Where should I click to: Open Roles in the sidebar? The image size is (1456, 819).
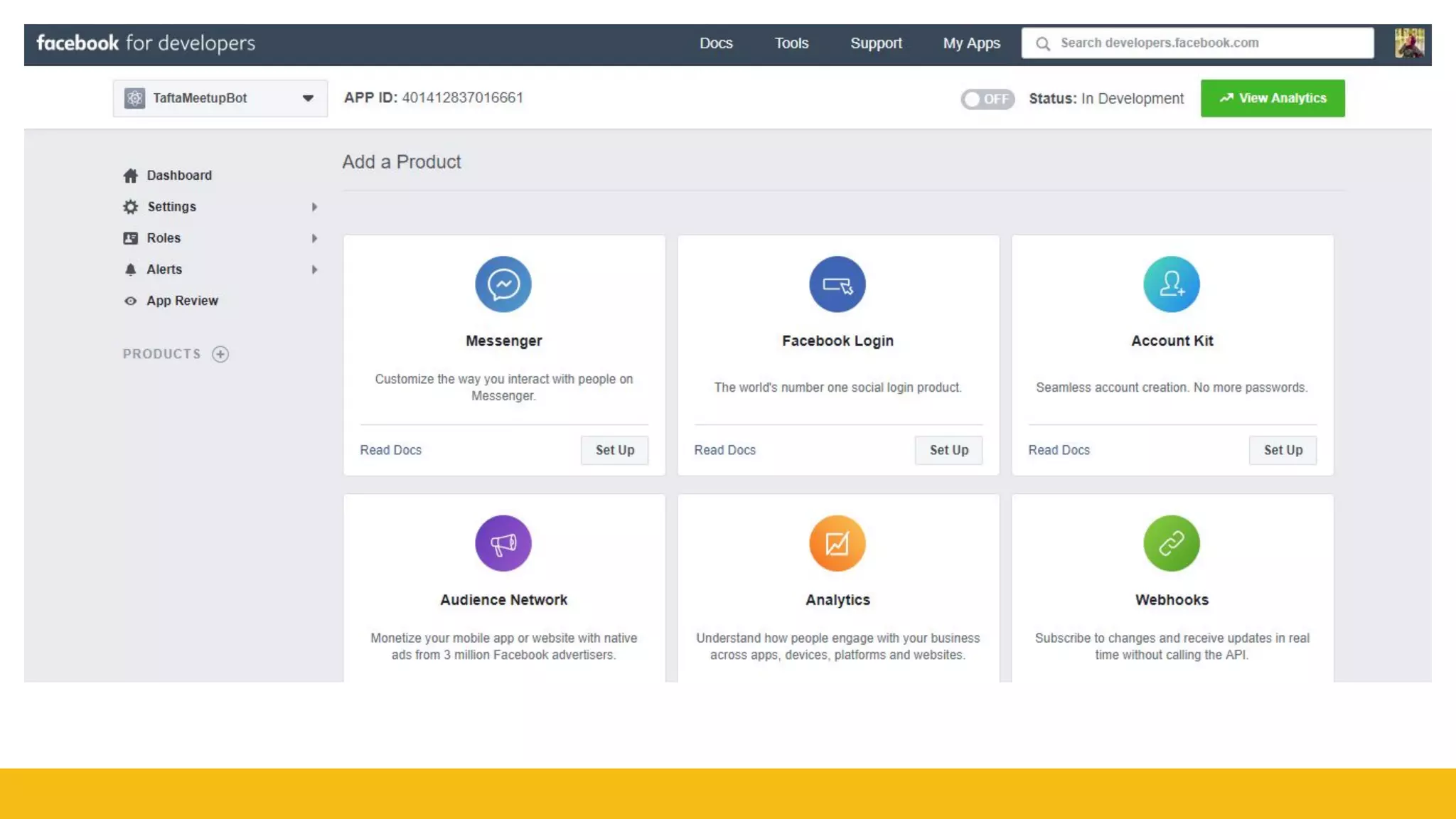click(164, 238)
